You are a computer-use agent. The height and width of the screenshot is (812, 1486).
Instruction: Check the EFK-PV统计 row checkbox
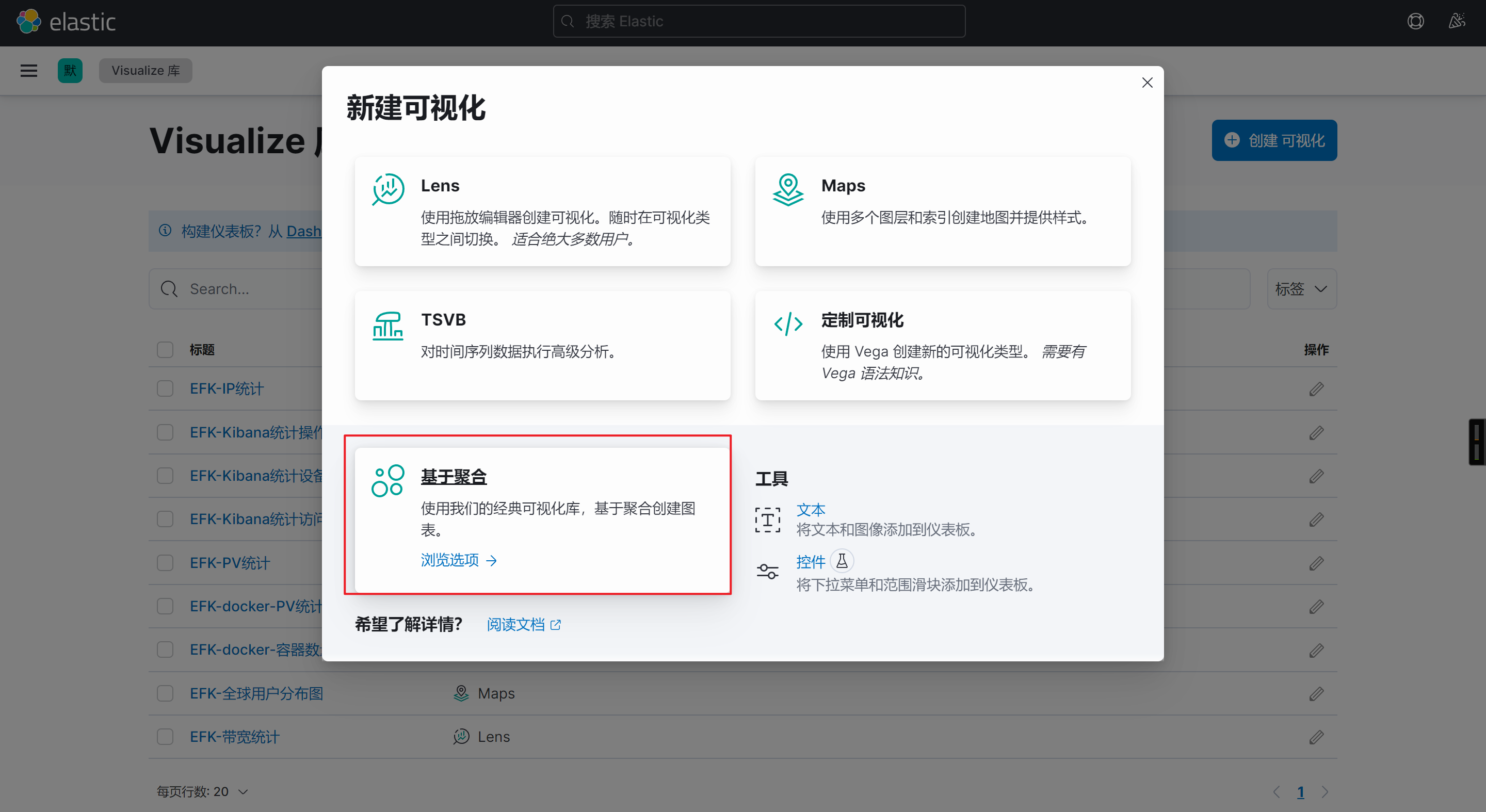click(x=165, y=563)
